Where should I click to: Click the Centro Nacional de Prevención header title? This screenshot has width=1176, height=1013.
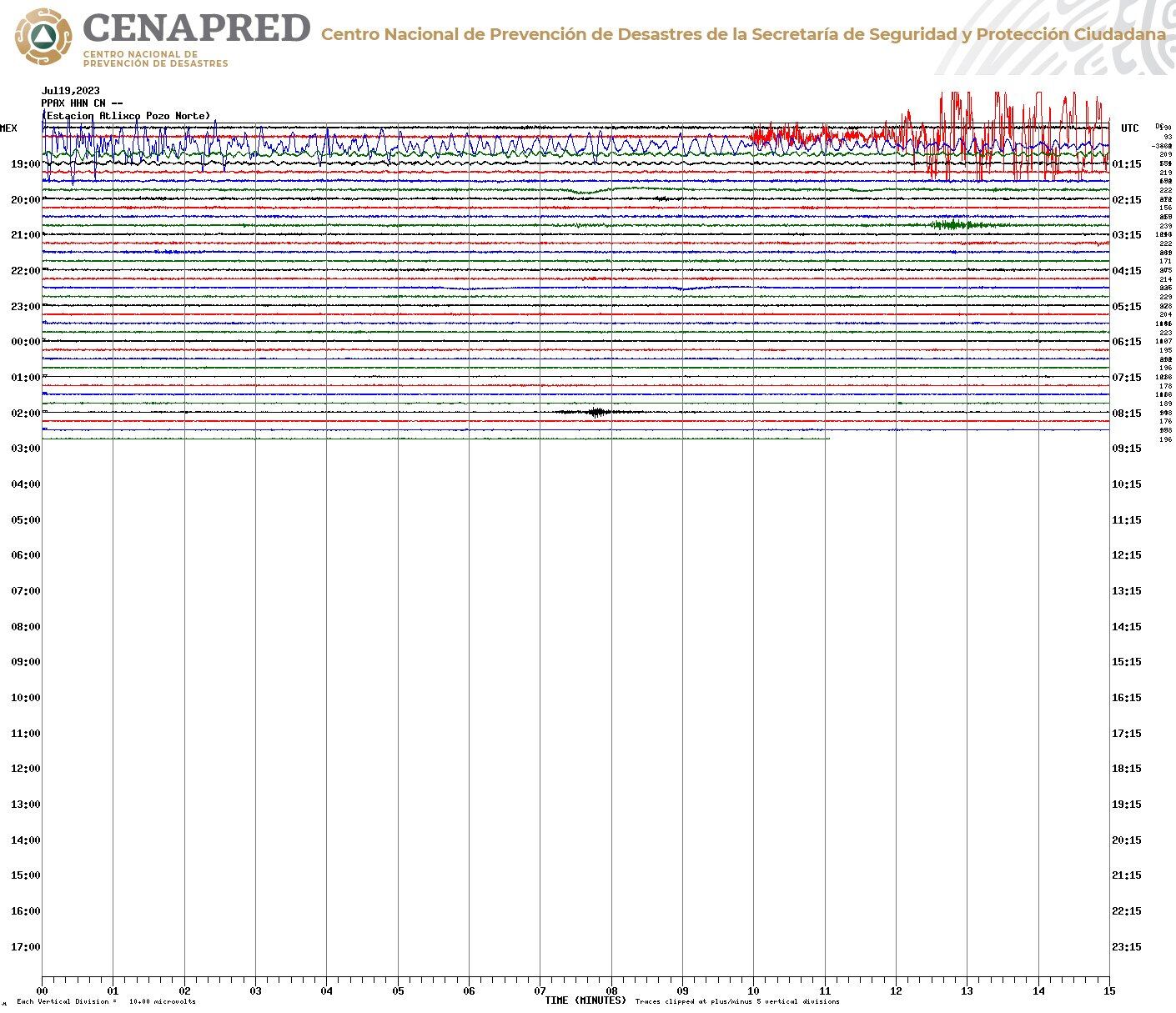[x=742, y=34]
